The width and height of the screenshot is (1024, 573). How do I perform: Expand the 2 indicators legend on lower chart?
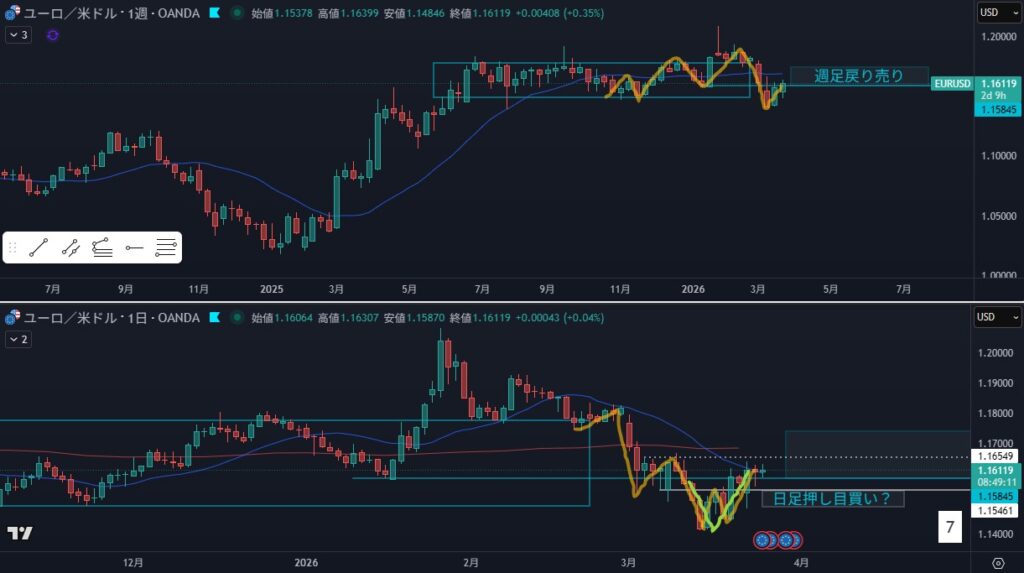pyautogui.click(x=18, y=339)
